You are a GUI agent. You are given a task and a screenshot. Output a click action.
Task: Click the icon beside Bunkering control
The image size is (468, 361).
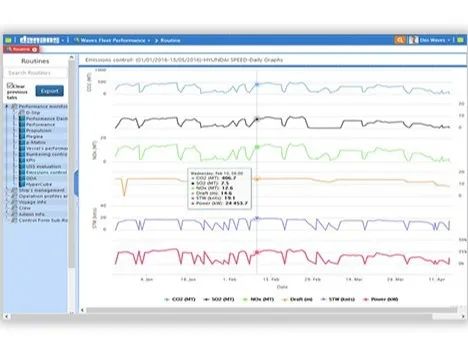(x=22, y=154)
